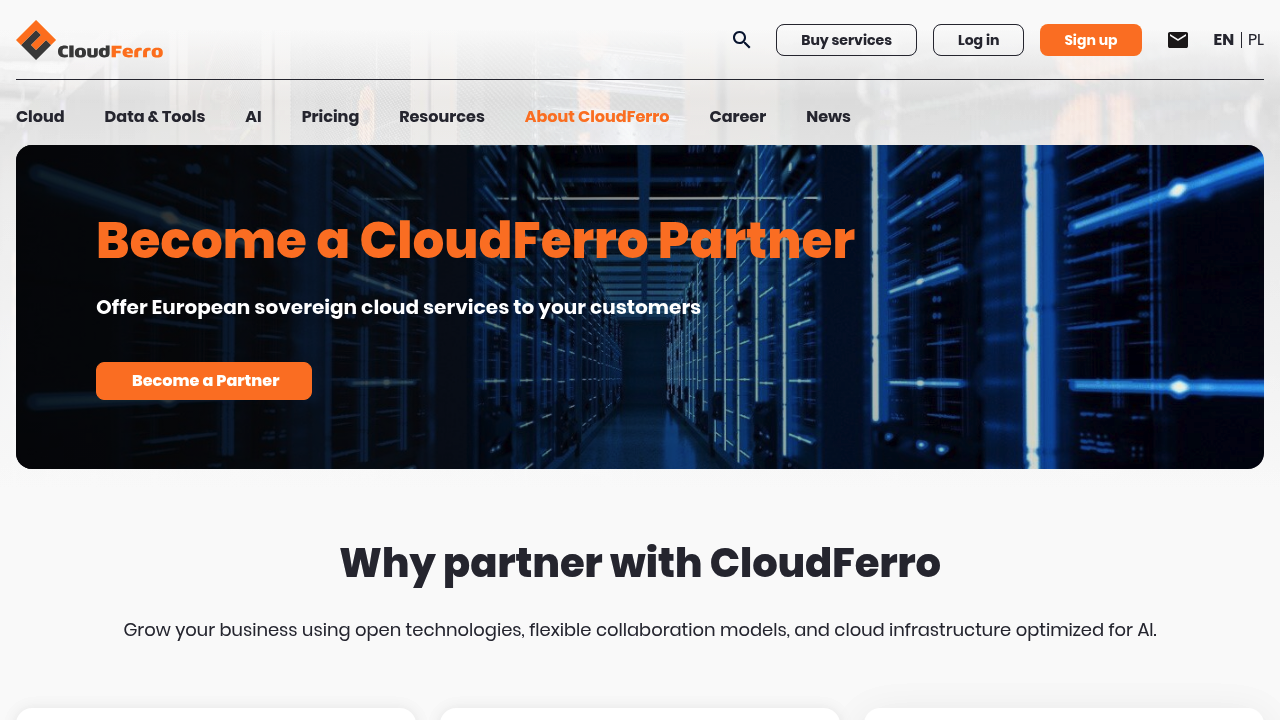Select the EN language option

pyautogui.click(x=1223, y=39)
